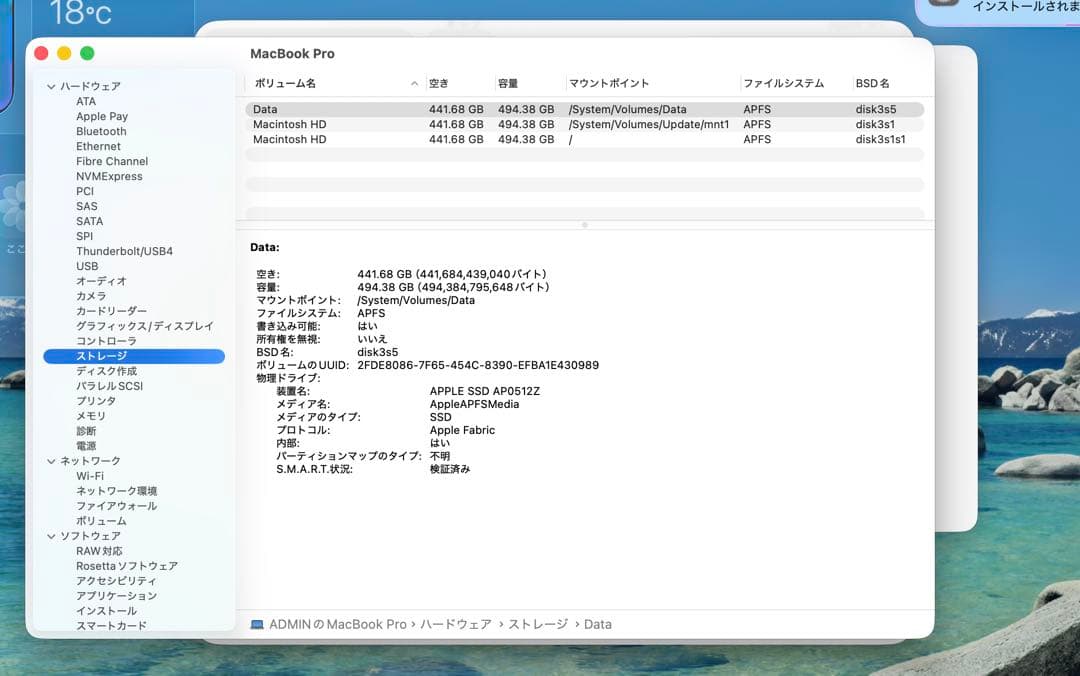Collapse the ハードウェア section
1080x676 pixels.
click(x=51, y=87)
